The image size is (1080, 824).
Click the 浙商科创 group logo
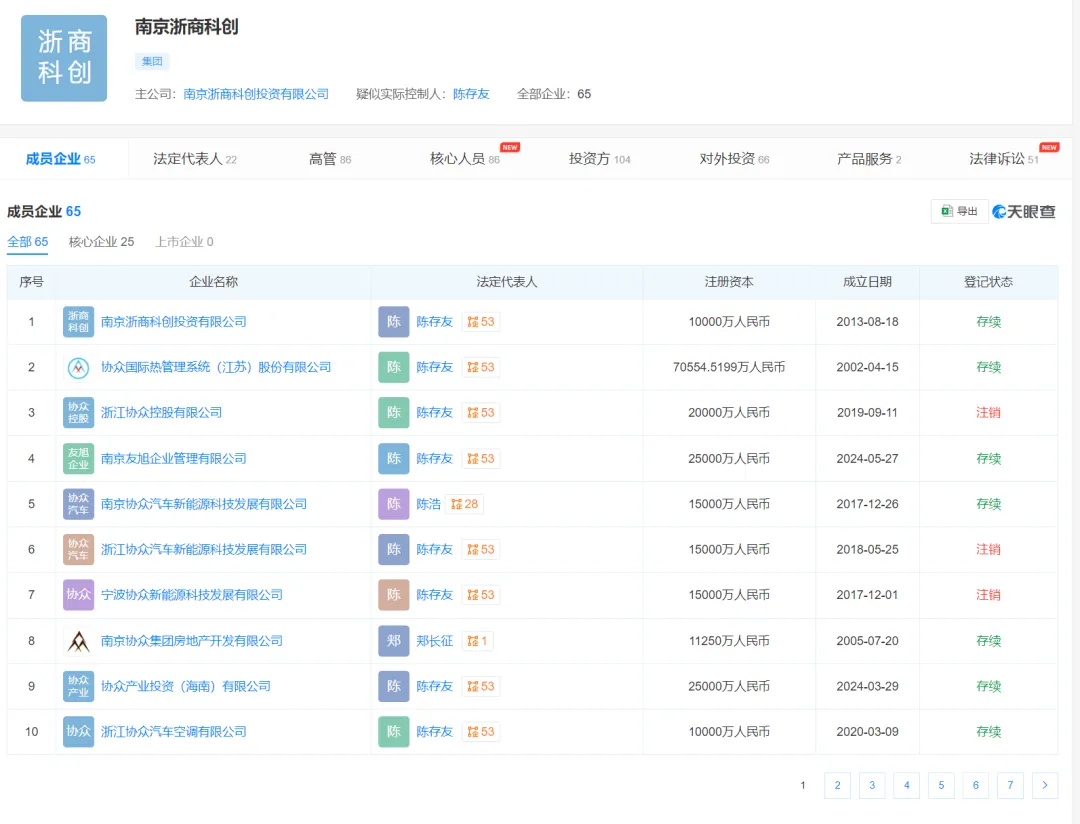point(64,59)
